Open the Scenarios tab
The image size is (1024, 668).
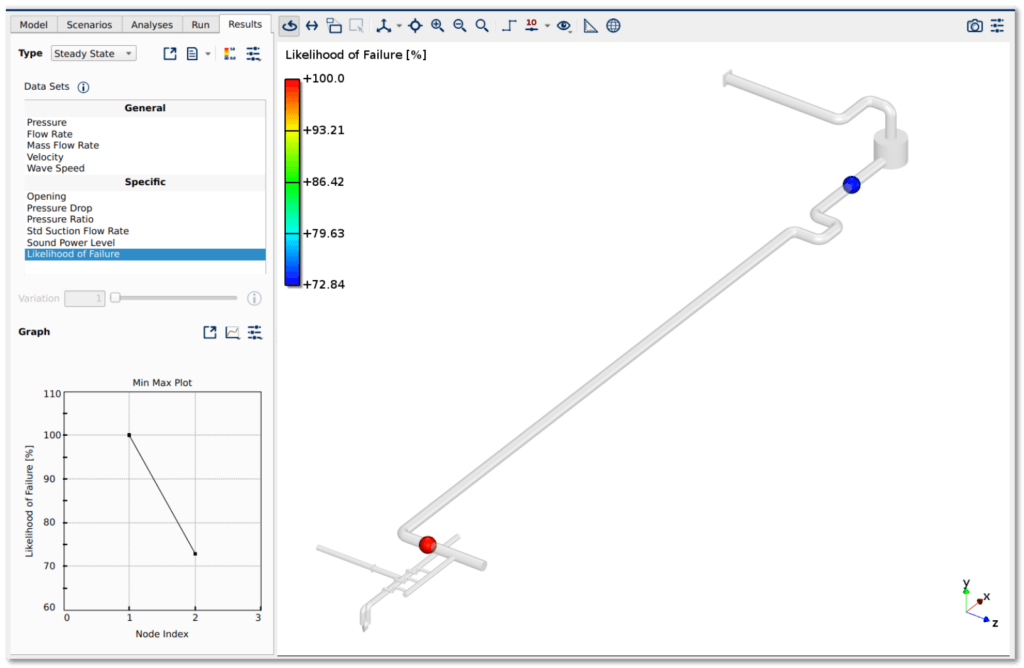tap(89, 25)
